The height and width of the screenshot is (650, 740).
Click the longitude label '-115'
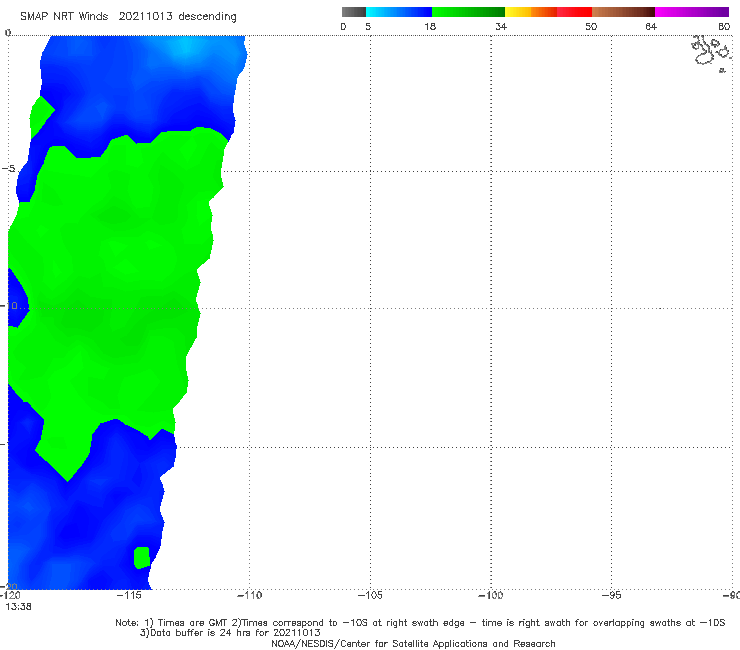[129, 595]
